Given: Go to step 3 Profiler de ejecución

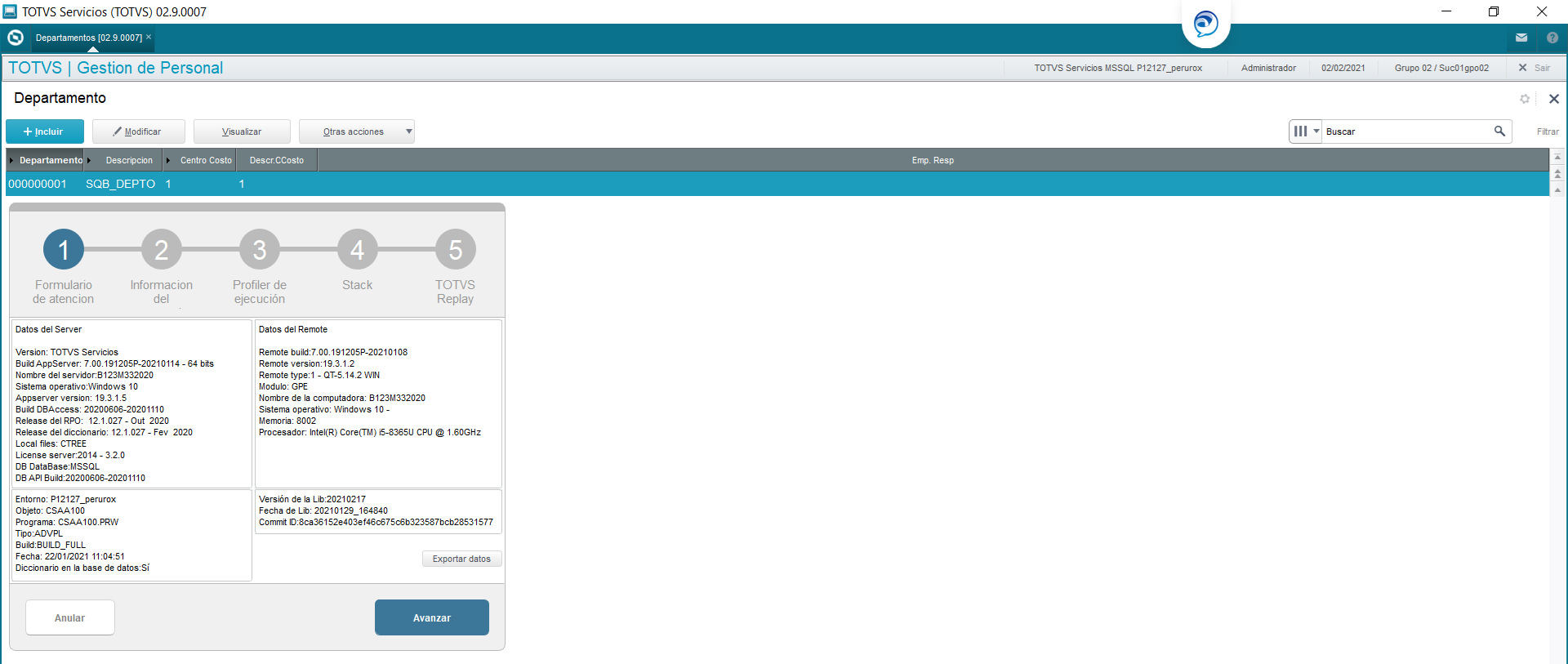Looking at the screenshot, I should 260,250.
